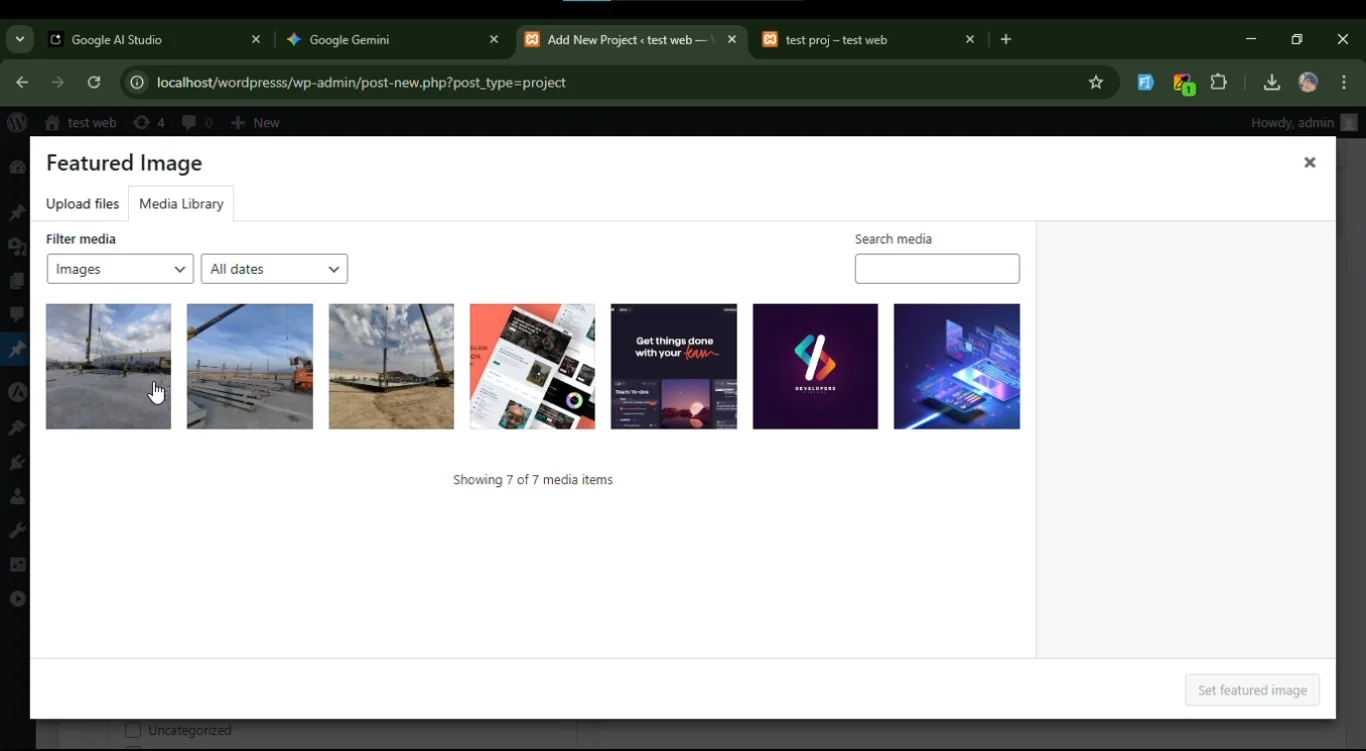Viewport: 1366px width, 751px height.
Task: Open the All dates filter dropdown
Action: tap(274, 269)
